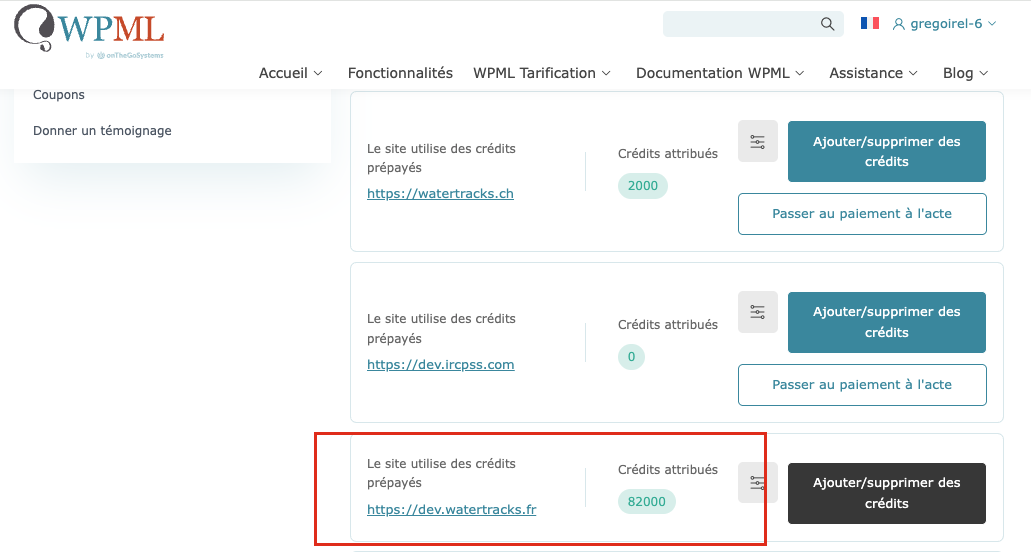This screenshot has height=552, width=1031.
Task: Click Crédits attribués label for dev.ircpss.com
Action: tap(668, 325)
